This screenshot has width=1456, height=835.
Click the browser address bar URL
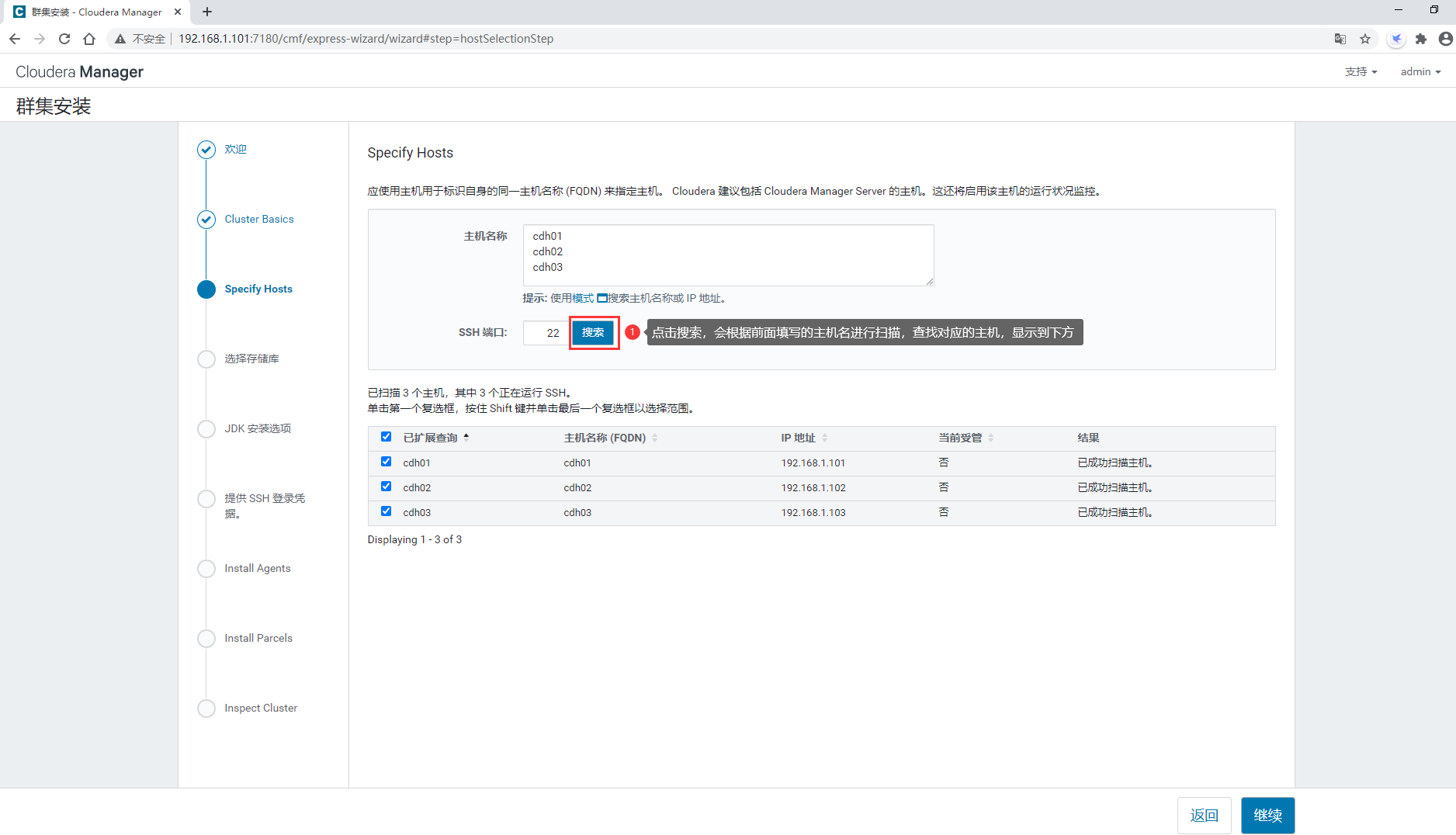tap(366, 39)
